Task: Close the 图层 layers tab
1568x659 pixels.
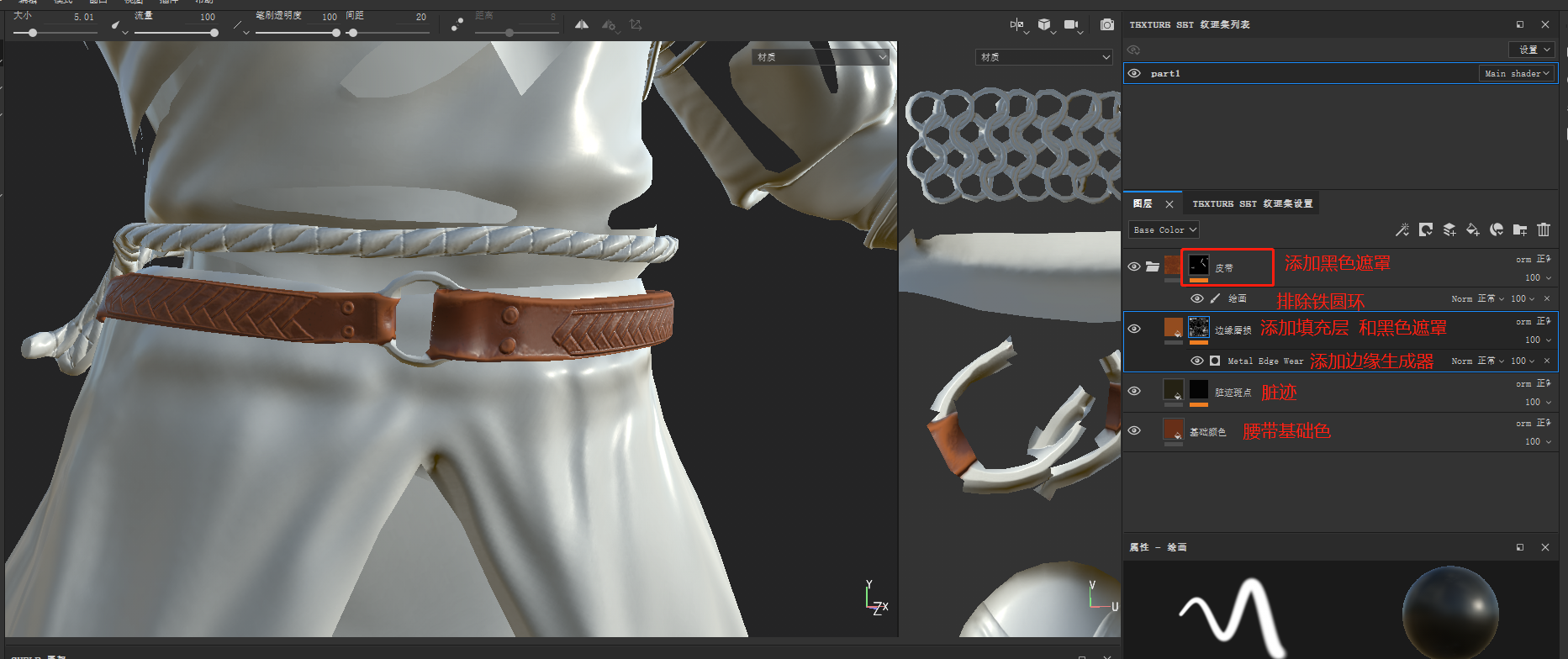Action: (x=1169, y=204)
